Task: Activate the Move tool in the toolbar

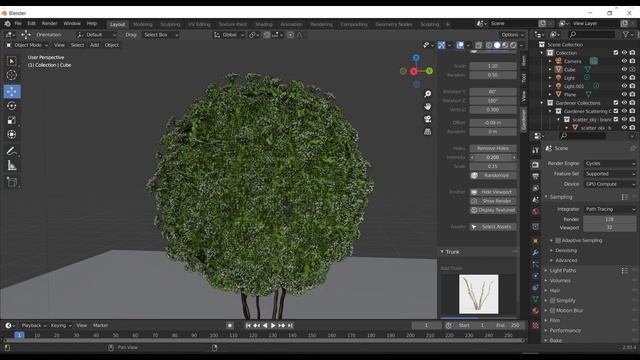Action: pos(12,91)
